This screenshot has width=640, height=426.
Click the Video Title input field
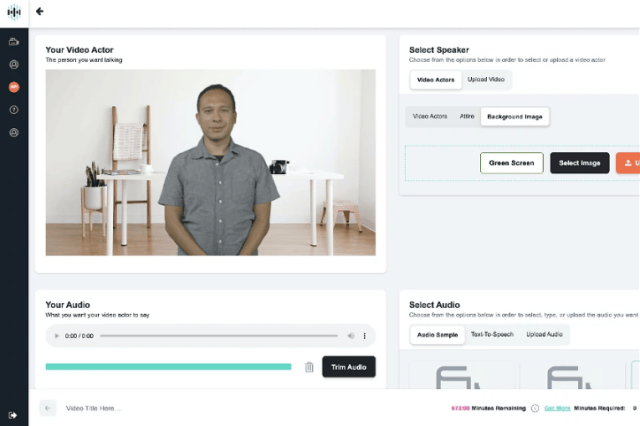tap(150, 408)
